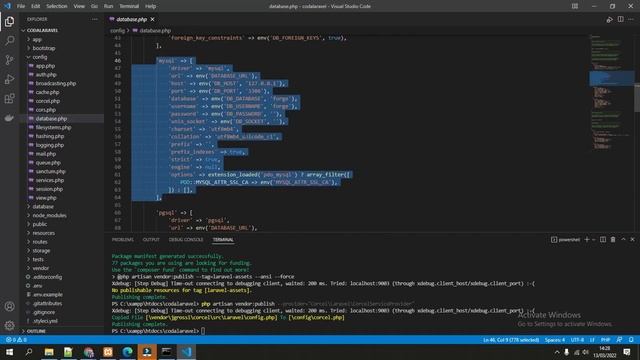Image resolution: width=640 pixels, height=360 pixels.
Task: Open the Selection menu
Action: click(x=57, y=6)
